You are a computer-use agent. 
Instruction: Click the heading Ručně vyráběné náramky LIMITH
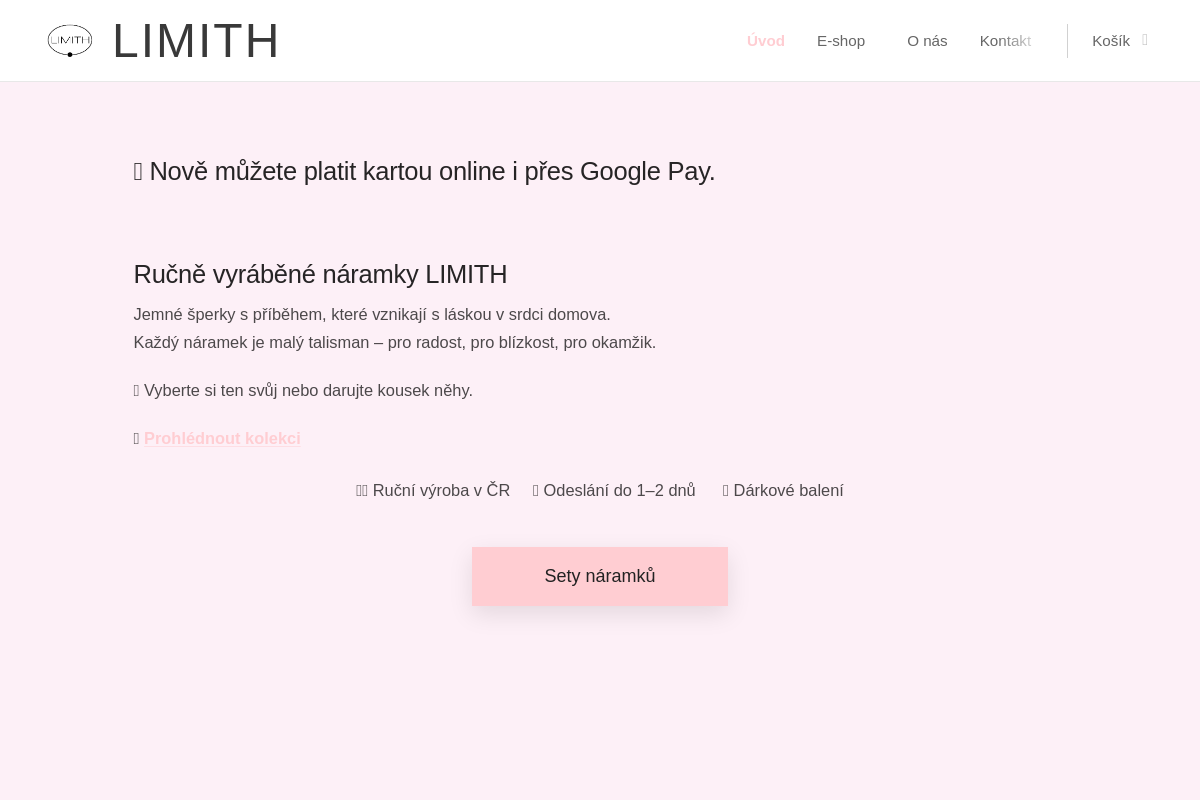320,274
